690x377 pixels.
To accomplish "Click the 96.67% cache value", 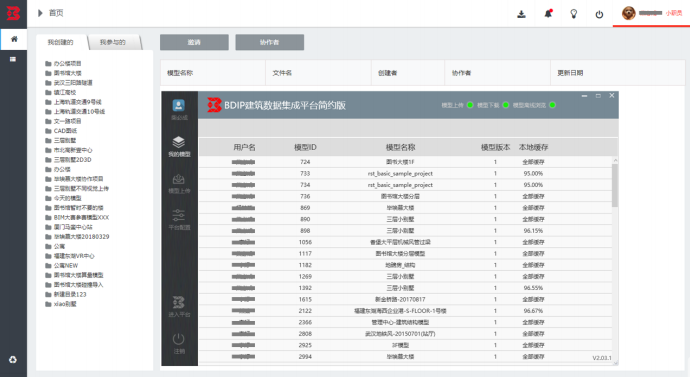I will pos(533,311).
